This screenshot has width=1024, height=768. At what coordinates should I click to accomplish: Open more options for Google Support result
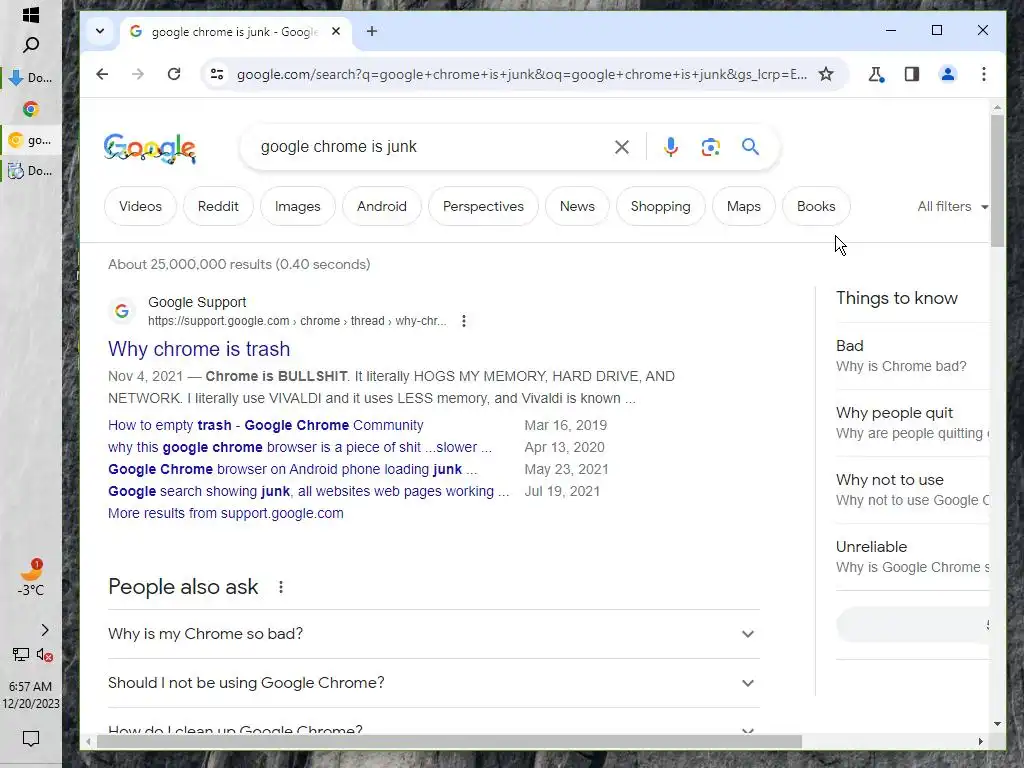click(464, 321)
